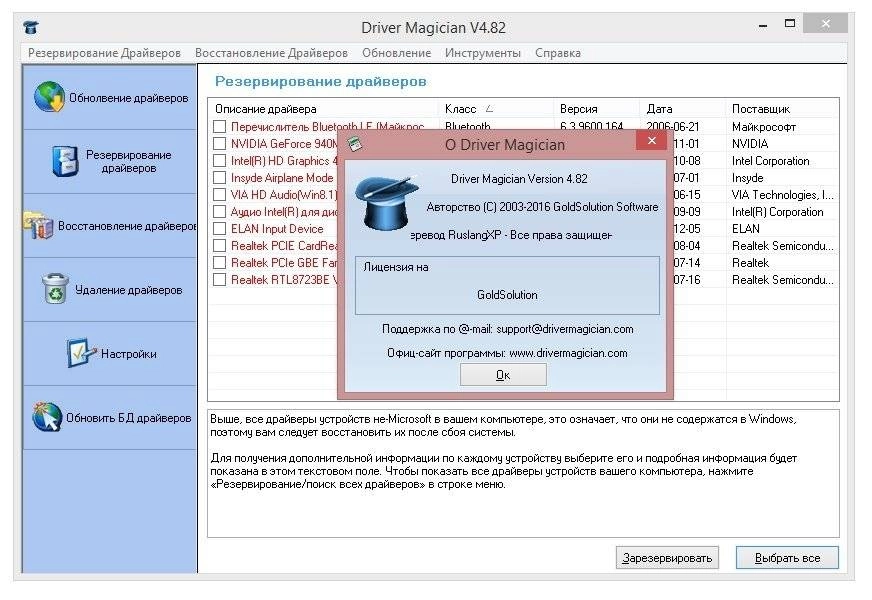872x600 pixels.
Task: Sort by Описание драйвера column header
Action: (324, 108)
